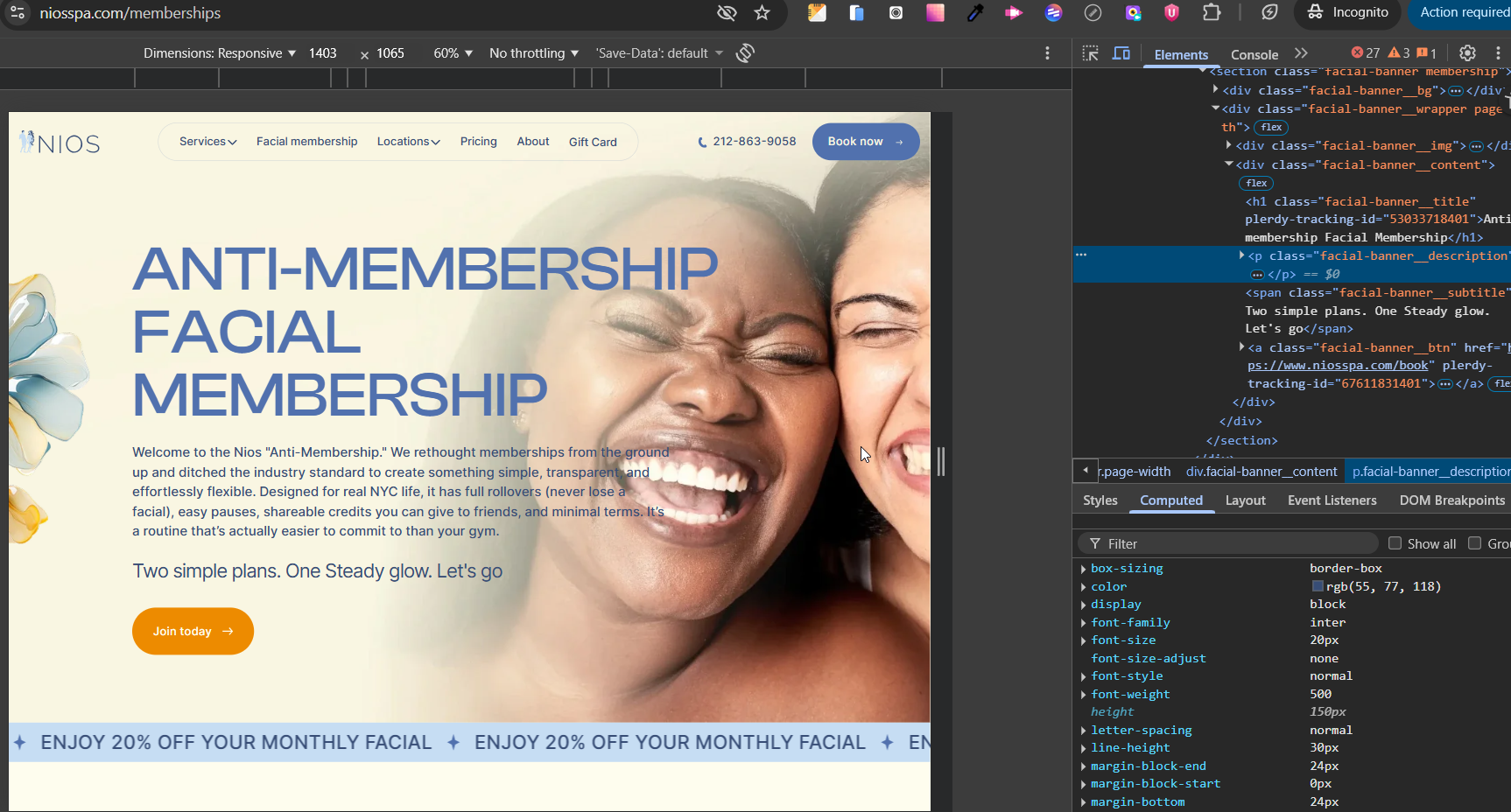Expand the facial-banner__btn anchor node
Screen dimensions: 1511x812
pyautogui.click(x=1241, y=347)
